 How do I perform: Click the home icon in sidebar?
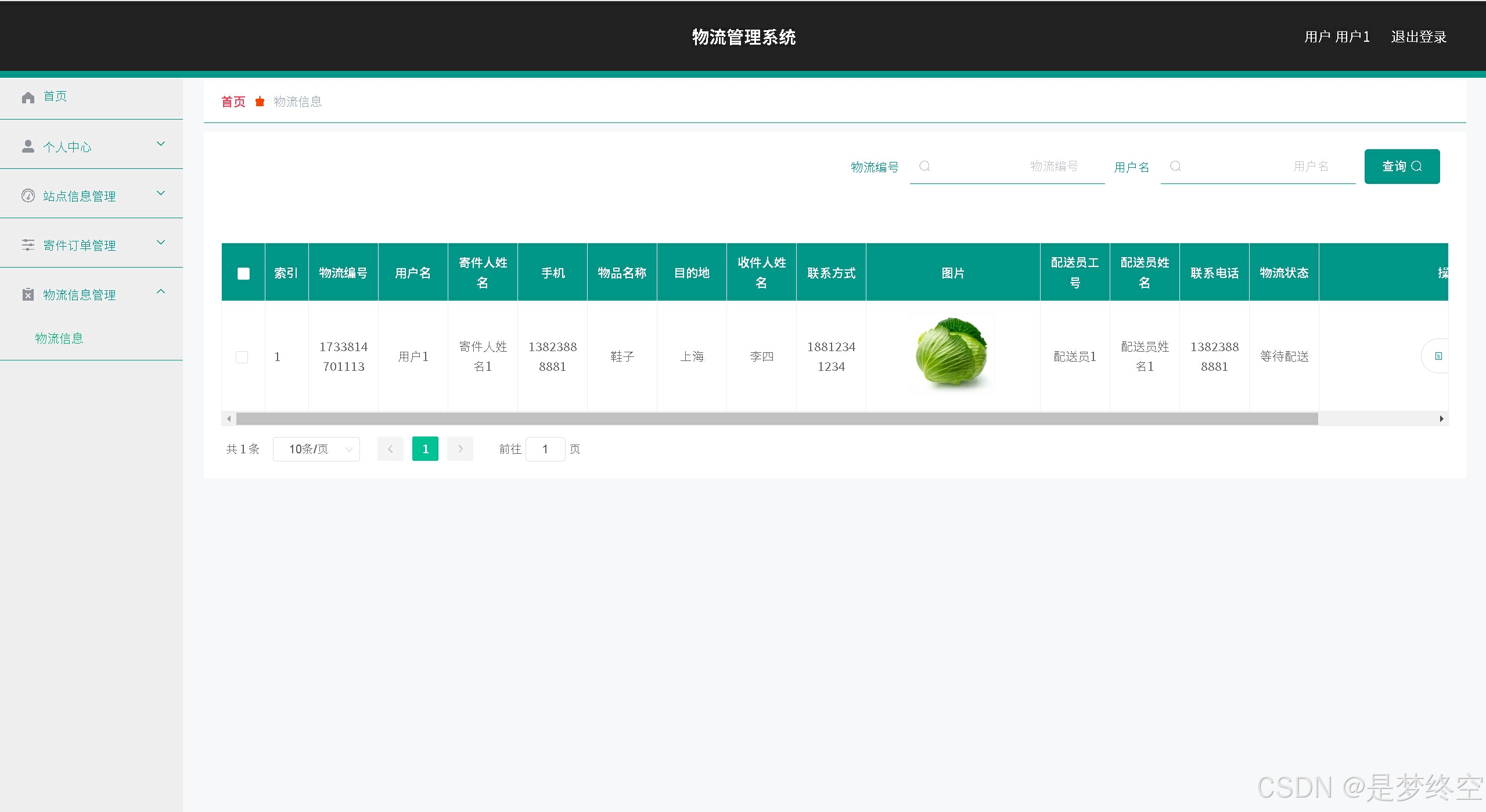(28, 98)
